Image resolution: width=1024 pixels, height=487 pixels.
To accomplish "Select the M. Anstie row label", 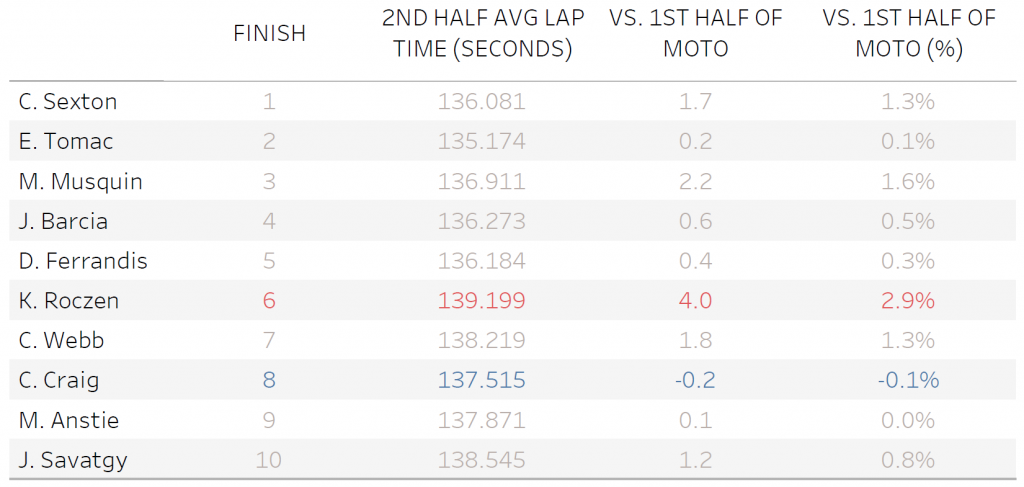I will click(67, 420).
